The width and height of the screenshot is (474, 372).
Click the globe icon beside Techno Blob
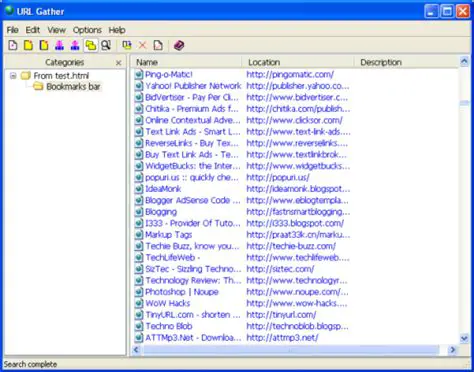click(x=139, y=326)
